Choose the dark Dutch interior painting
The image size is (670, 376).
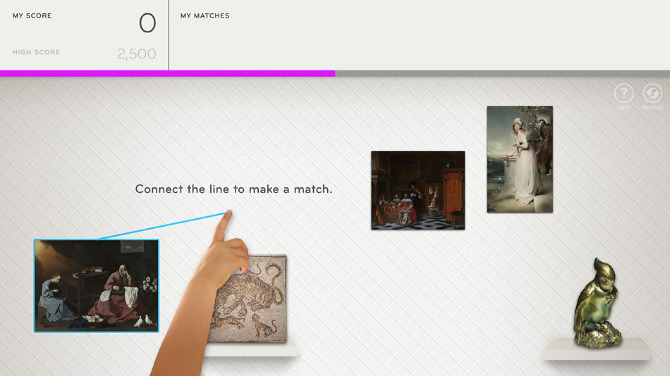pyautogui.click(x=418, y=190)
